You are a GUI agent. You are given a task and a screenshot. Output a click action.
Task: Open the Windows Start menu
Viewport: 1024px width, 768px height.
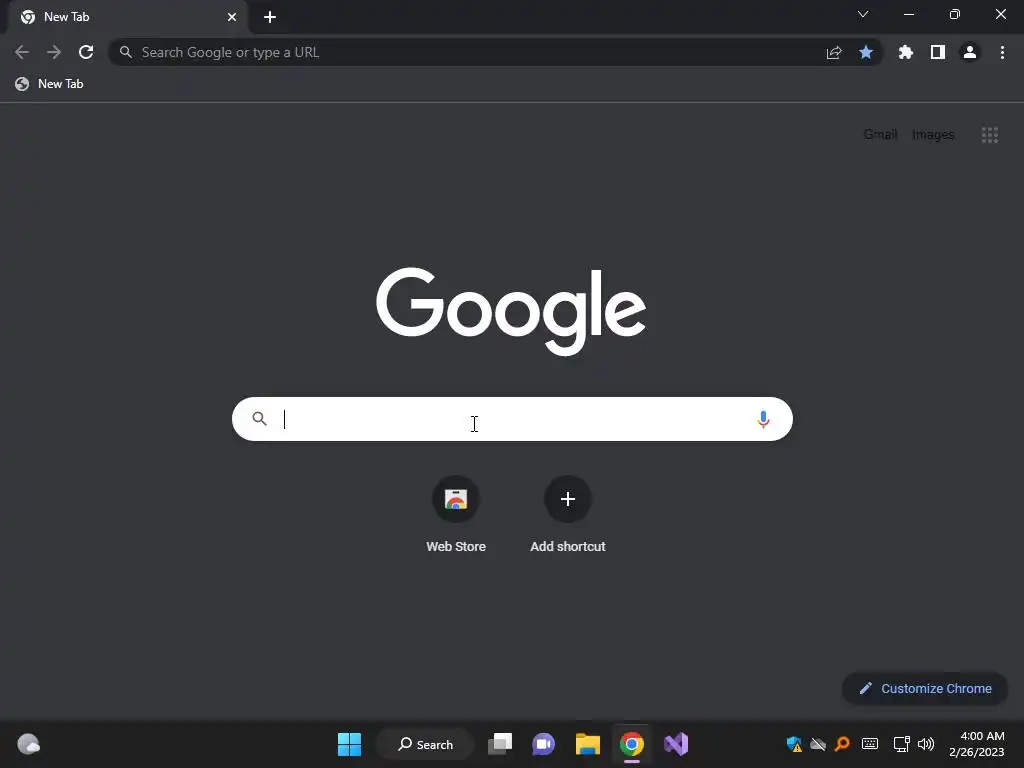pyautogui.click(x=349, y=744)
